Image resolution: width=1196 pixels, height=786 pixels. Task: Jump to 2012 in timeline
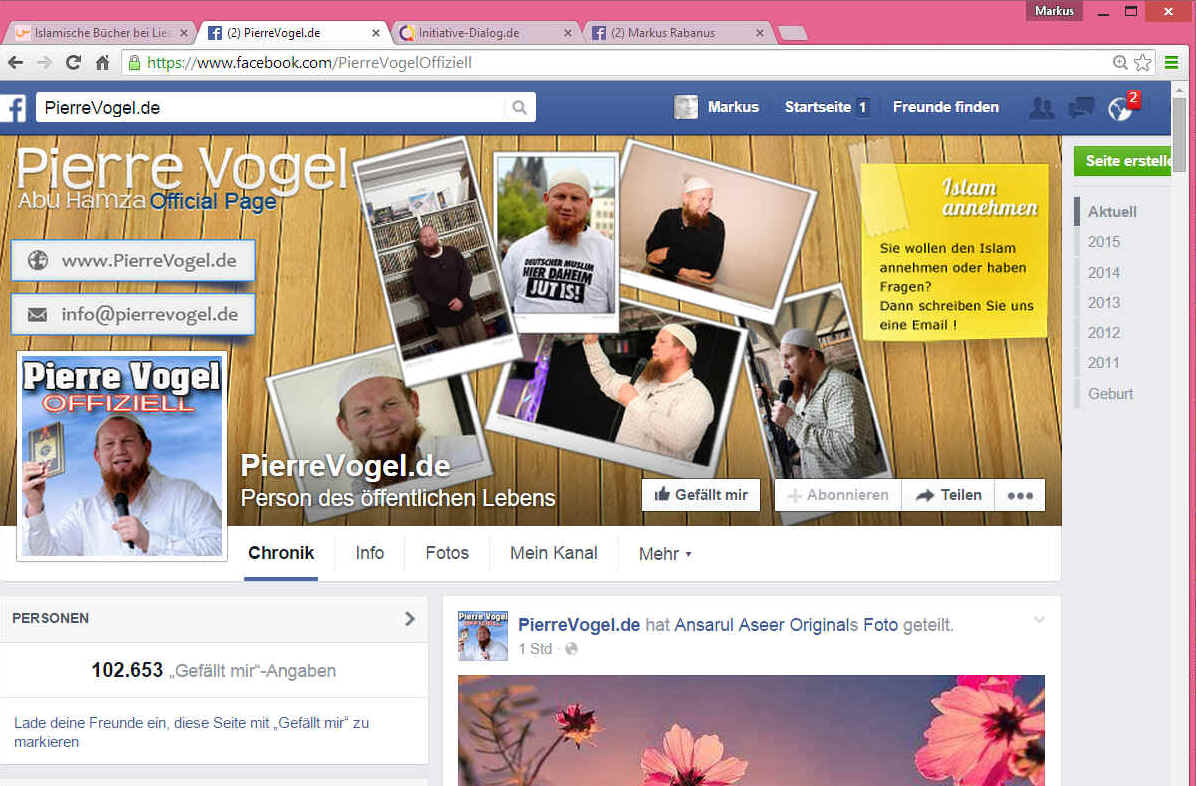point(1104,333)
